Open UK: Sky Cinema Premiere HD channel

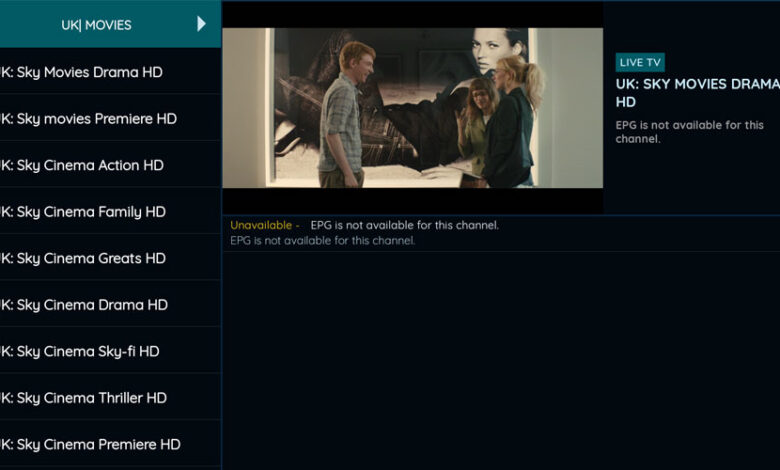(x=110, y=444)
